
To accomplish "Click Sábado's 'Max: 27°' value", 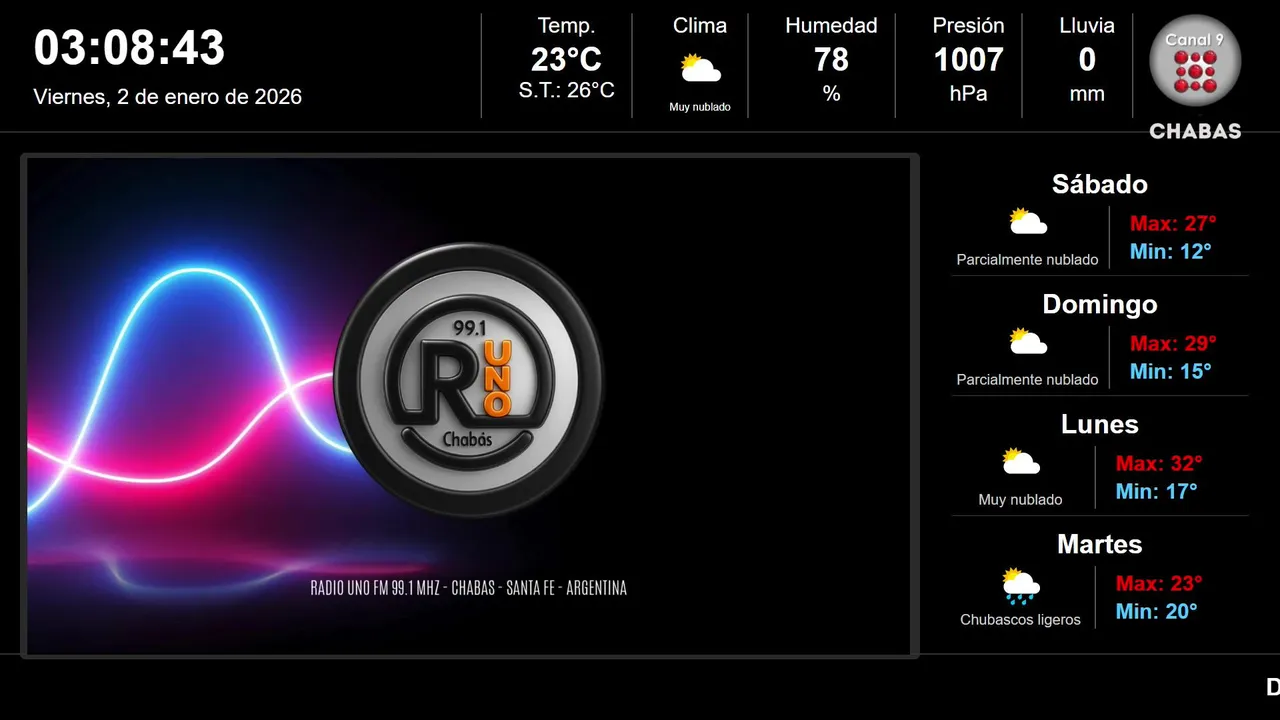I will tap(1173, 223).
